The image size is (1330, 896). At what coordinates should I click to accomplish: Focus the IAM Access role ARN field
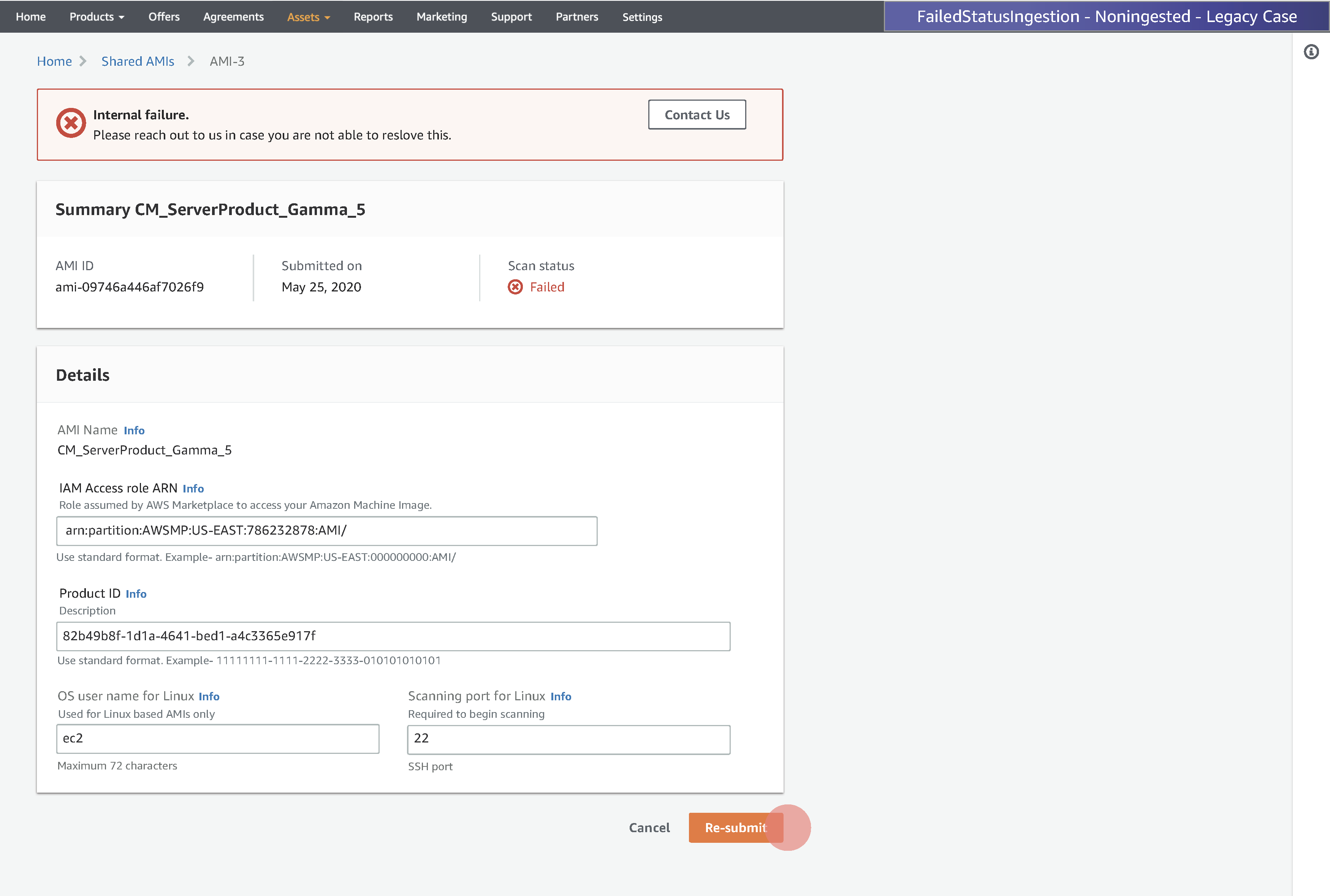coord(326,530)
